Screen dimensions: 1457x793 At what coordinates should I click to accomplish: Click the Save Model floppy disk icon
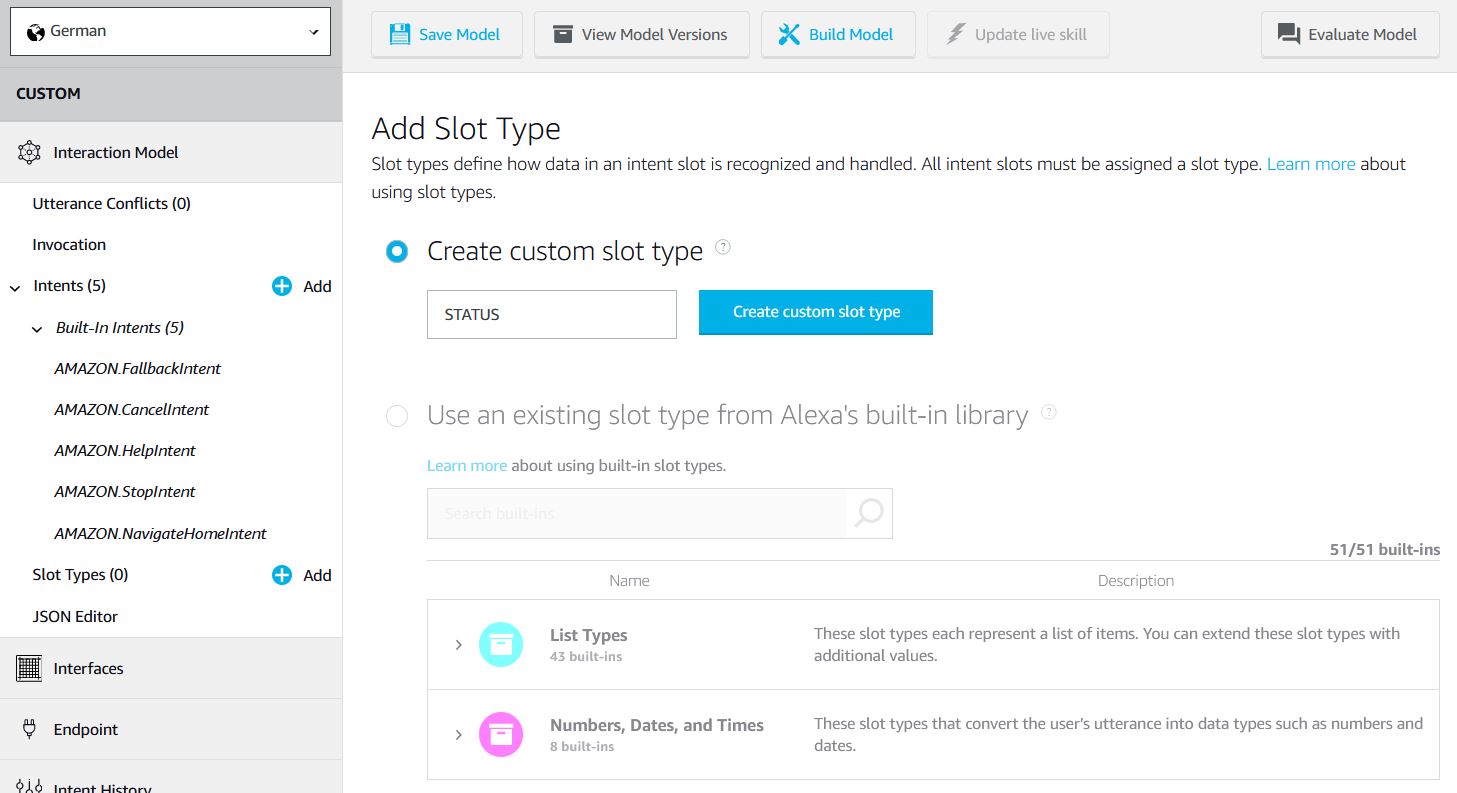[x=400, y=35]
